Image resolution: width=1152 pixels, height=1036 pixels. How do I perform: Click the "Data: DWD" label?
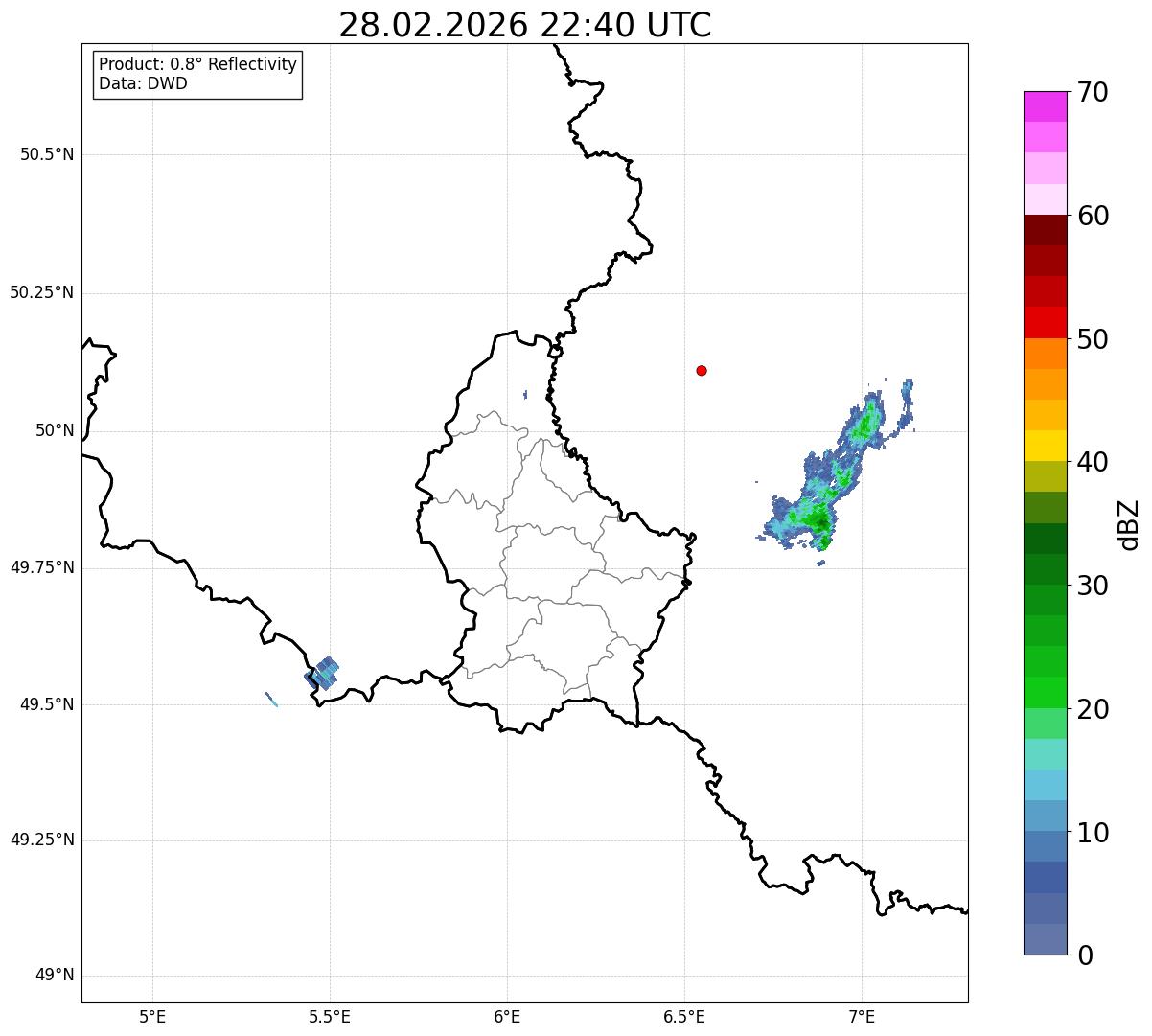(x=143, y=83)
